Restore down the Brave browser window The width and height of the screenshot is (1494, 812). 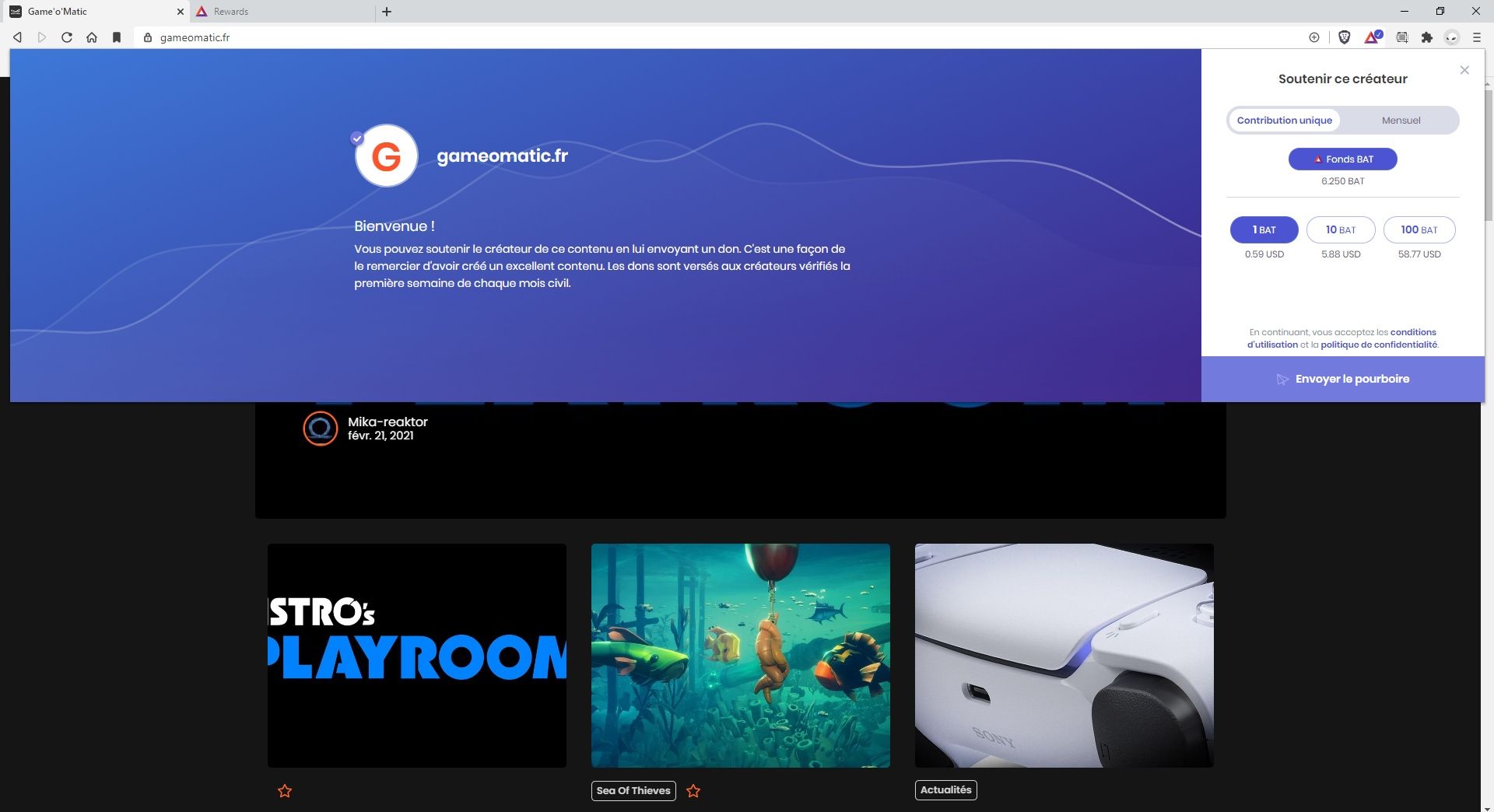tap(1440, 11)
